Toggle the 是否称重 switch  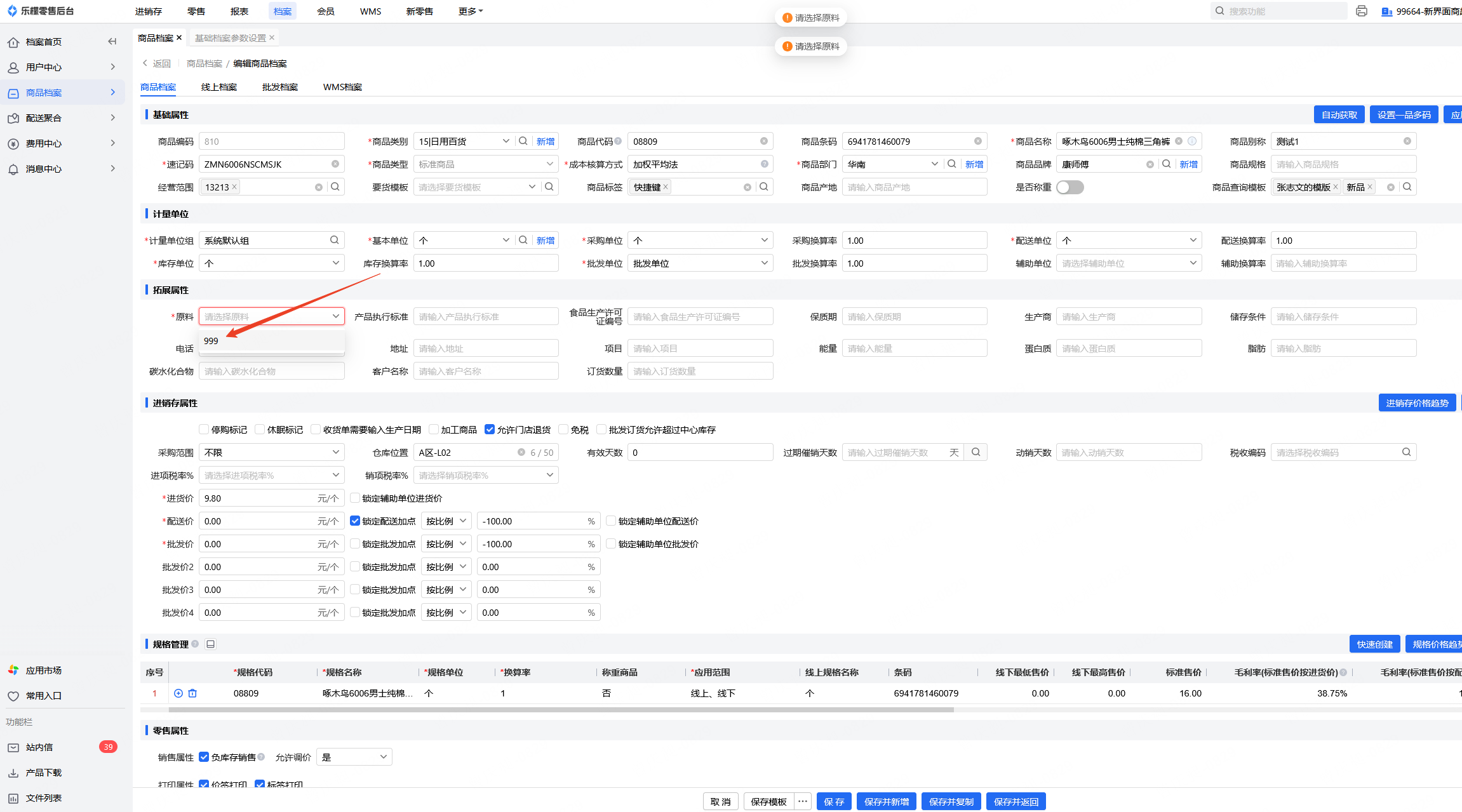coord(1070,187)
